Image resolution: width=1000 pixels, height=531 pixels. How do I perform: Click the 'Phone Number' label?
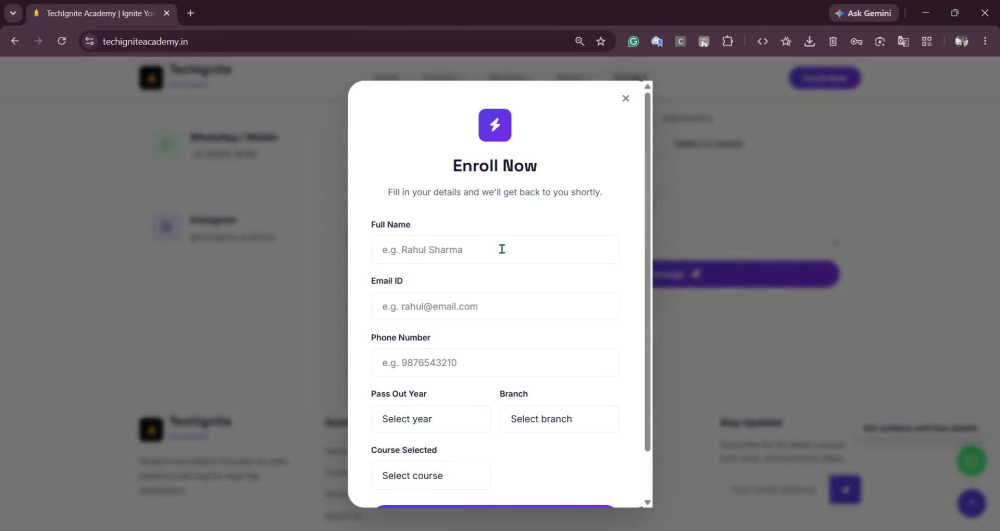(401, 337)
